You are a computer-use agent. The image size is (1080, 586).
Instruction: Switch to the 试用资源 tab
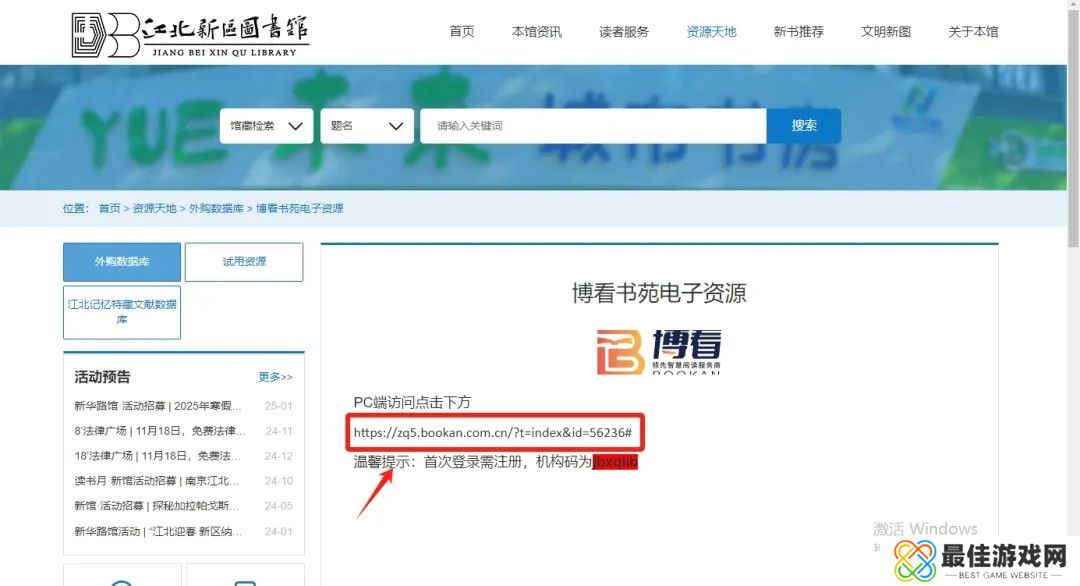(243, 261)
